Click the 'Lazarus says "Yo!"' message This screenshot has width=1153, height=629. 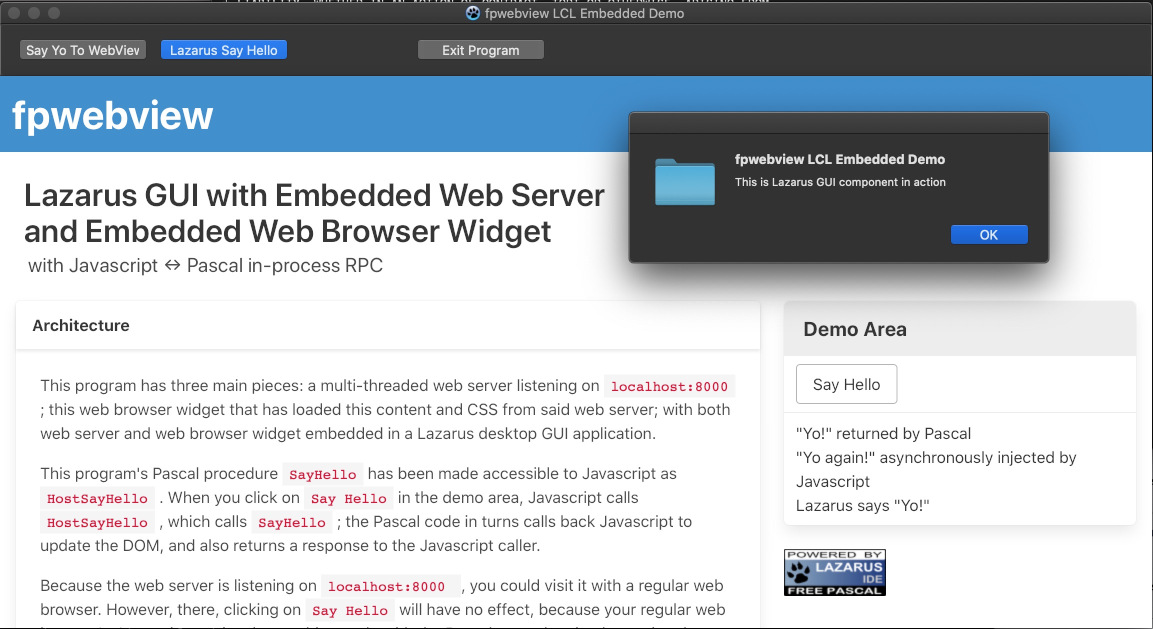863,505
